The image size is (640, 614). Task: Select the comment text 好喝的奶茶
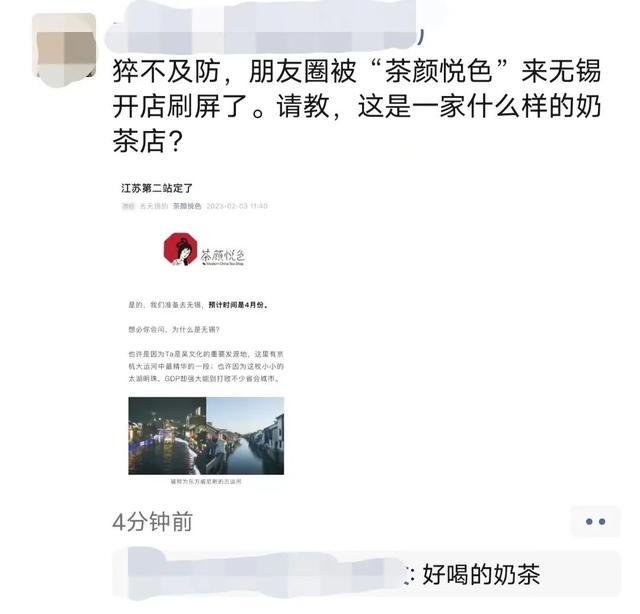pos(482,574)
